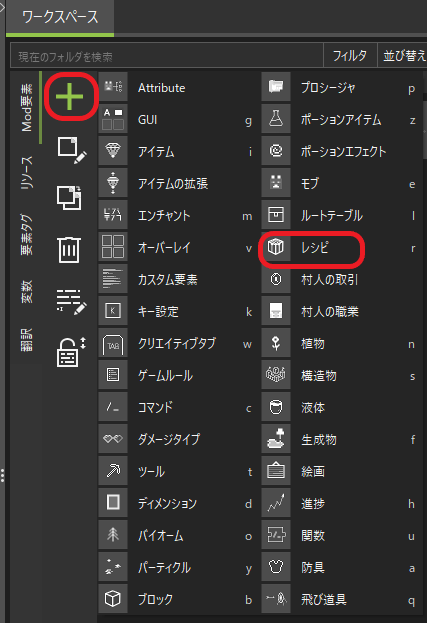Choose the プロシージャ menu entry
The width and height of the screenshot is (427, 623).
click(342, 87)
